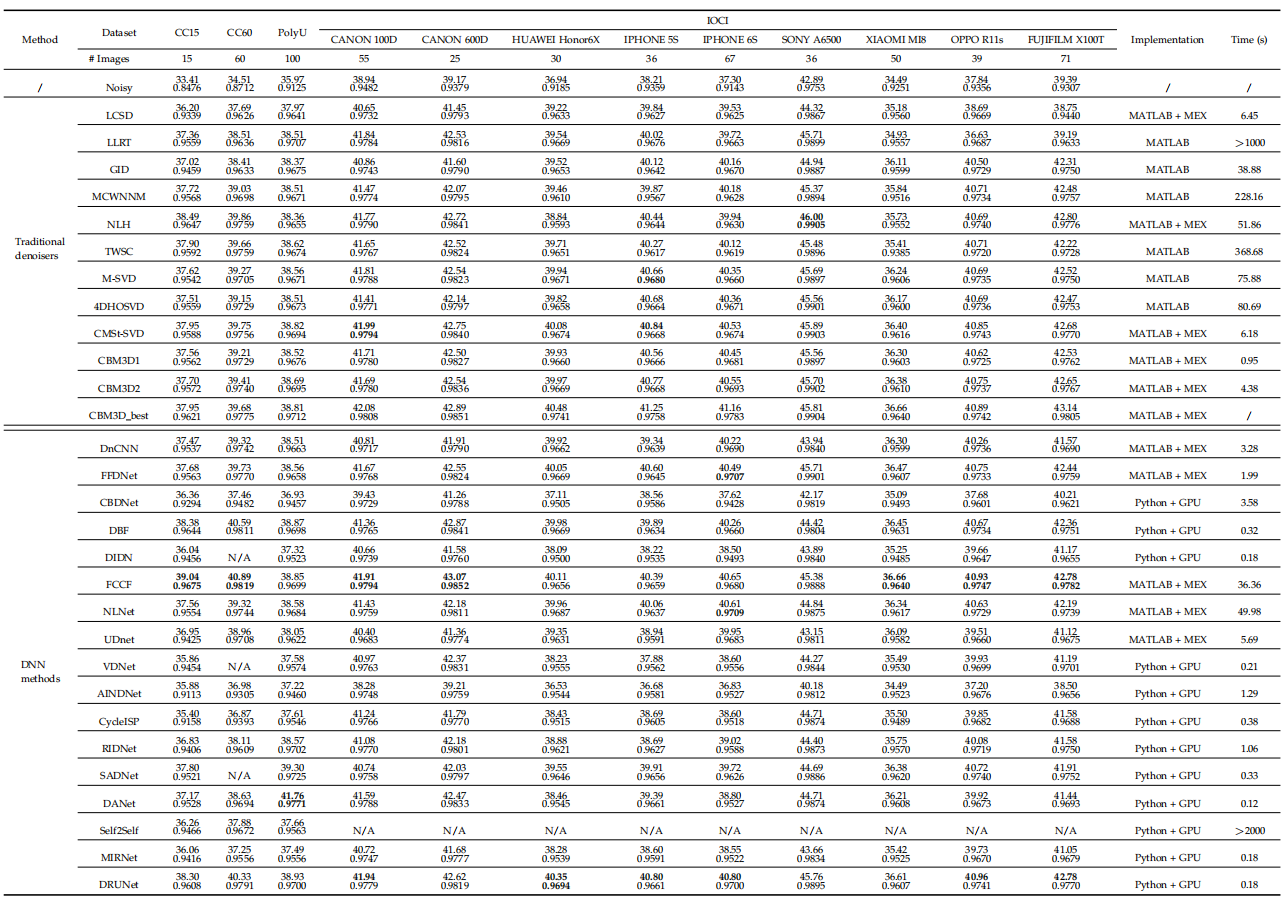Click the ">1000" time value for LLRT
1288x901 pixels.
click(1248, 142)
